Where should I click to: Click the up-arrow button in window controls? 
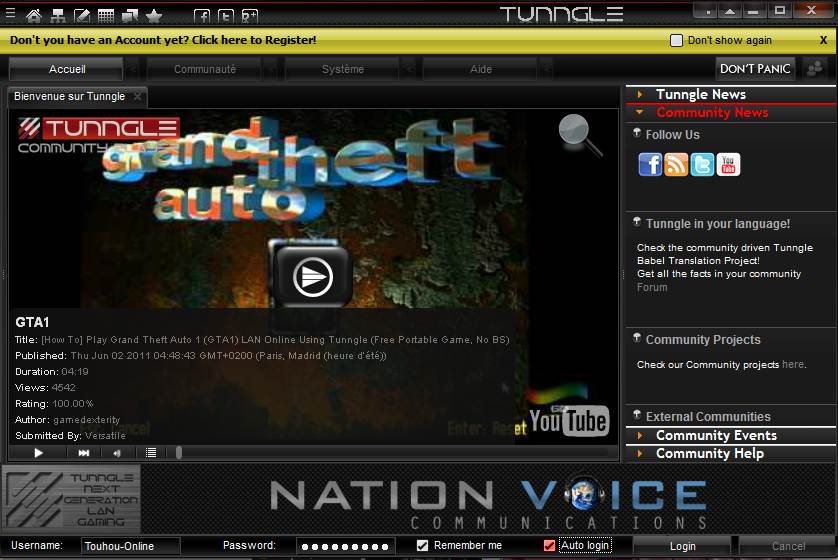pyautogui.click(x=730, y=11)
